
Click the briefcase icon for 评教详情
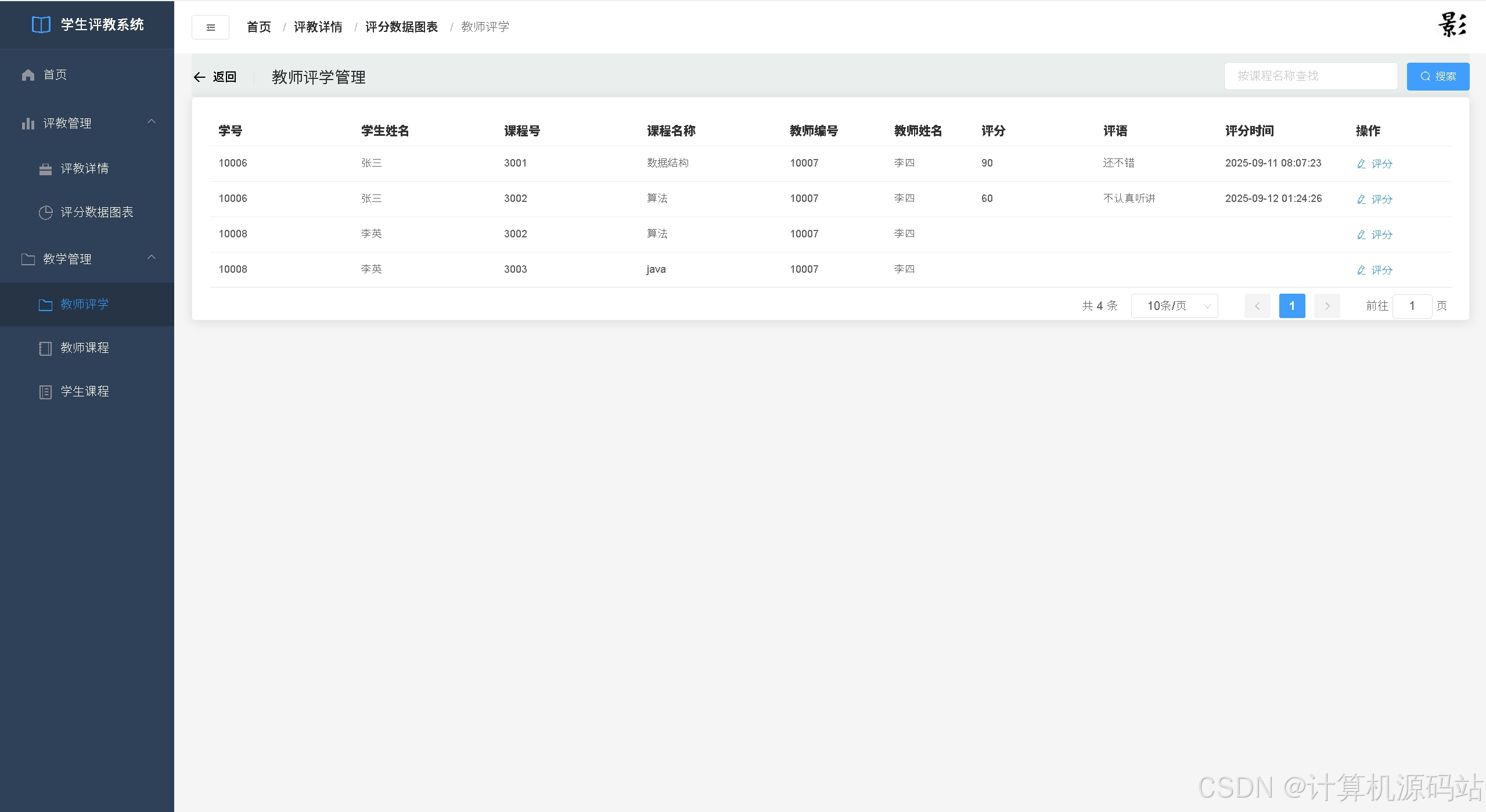[45, 169]
